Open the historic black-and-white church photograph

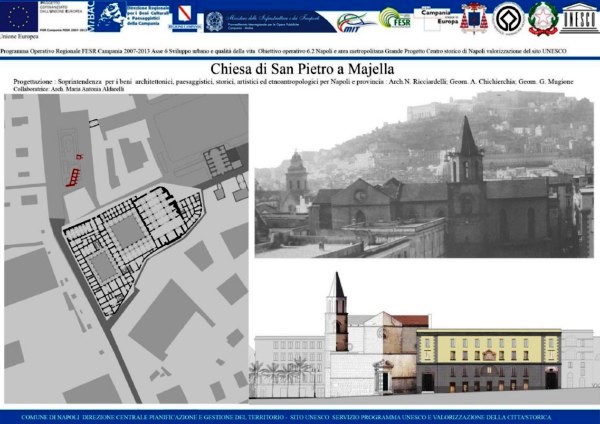click(424, 174)
